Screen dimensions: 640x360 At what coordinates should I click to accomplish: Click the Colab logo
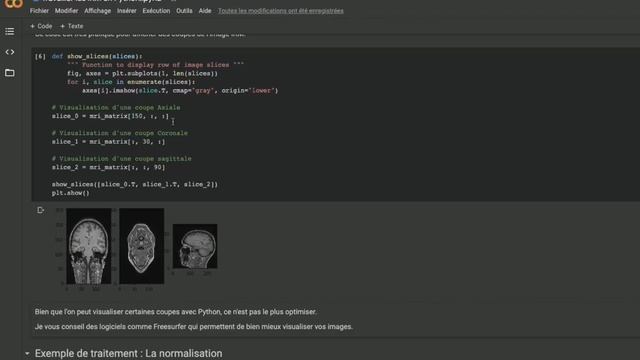click(13, 4)
